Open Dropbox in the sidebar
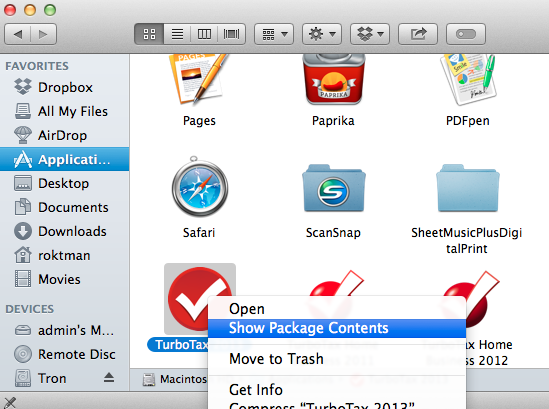Viewport: 549px width, 409px height. (x=64, y=87)
